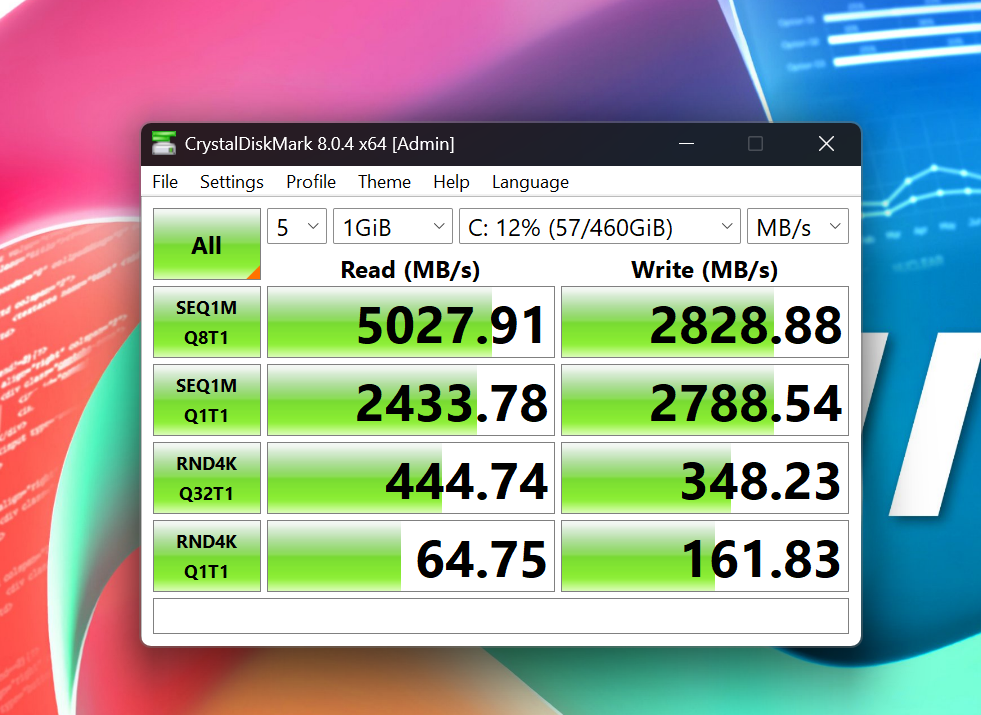Open the File menu
This screenshot has height=715, width=981.
165,182
